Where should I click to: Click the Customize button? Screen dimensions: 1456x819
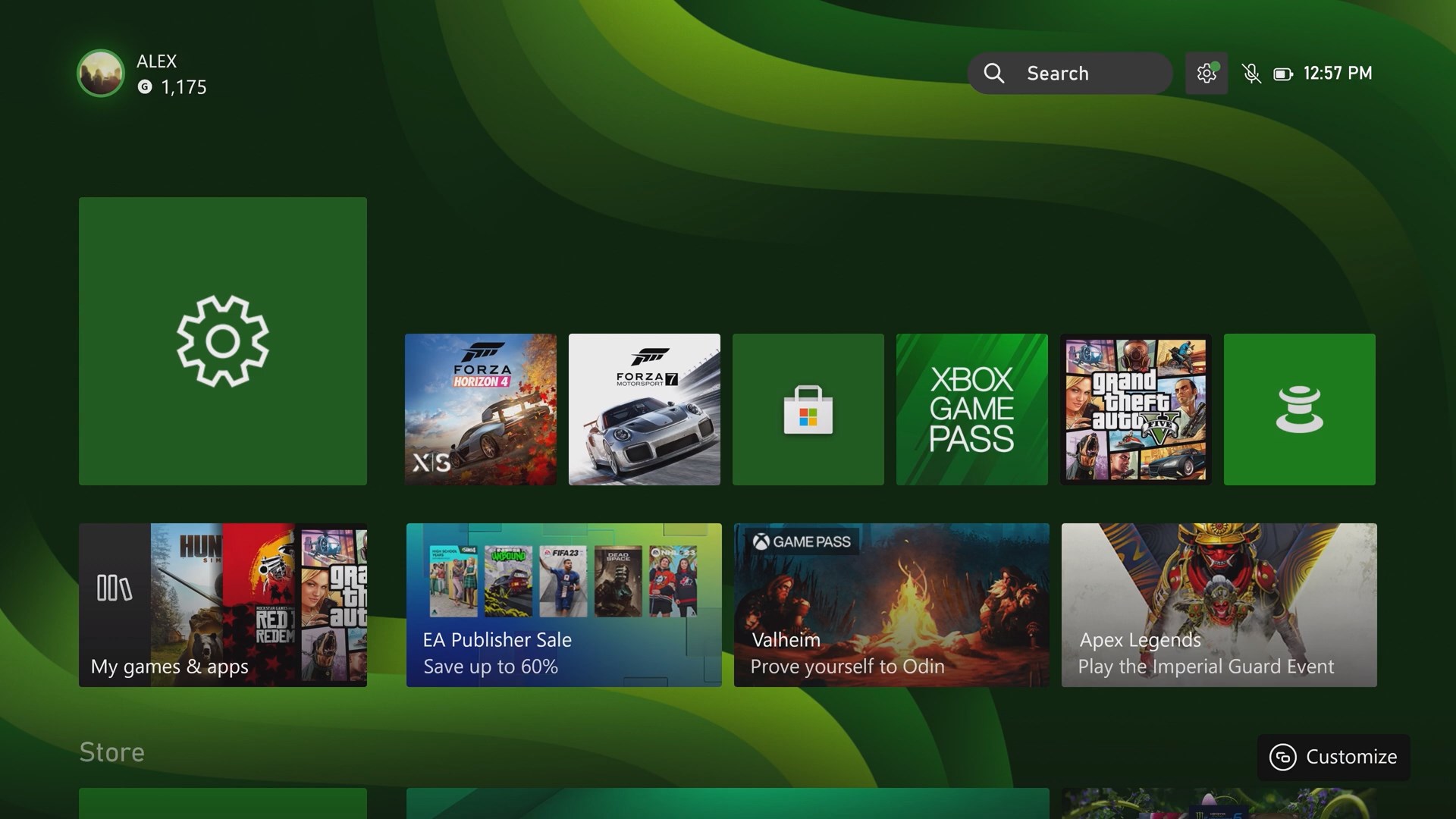pos(1334,757)
